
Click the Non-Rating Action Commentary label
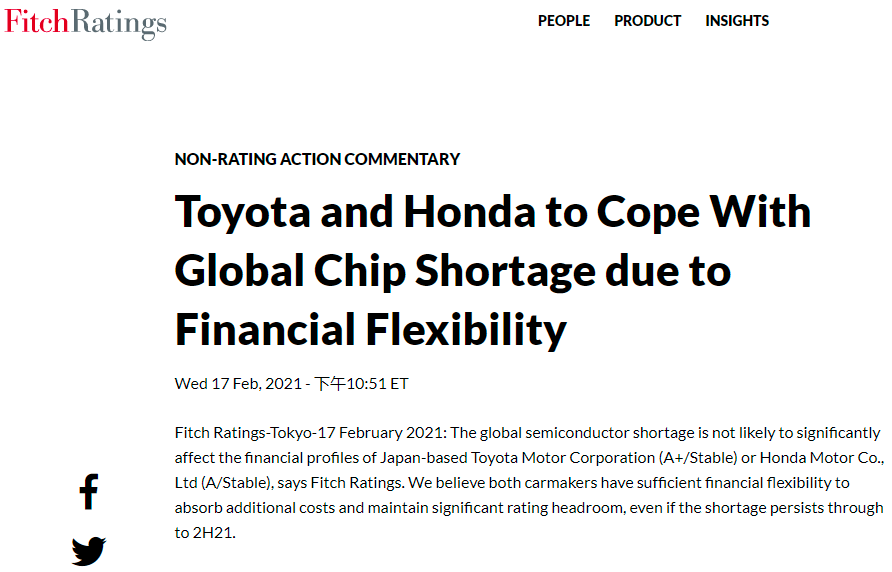[317, 159]
